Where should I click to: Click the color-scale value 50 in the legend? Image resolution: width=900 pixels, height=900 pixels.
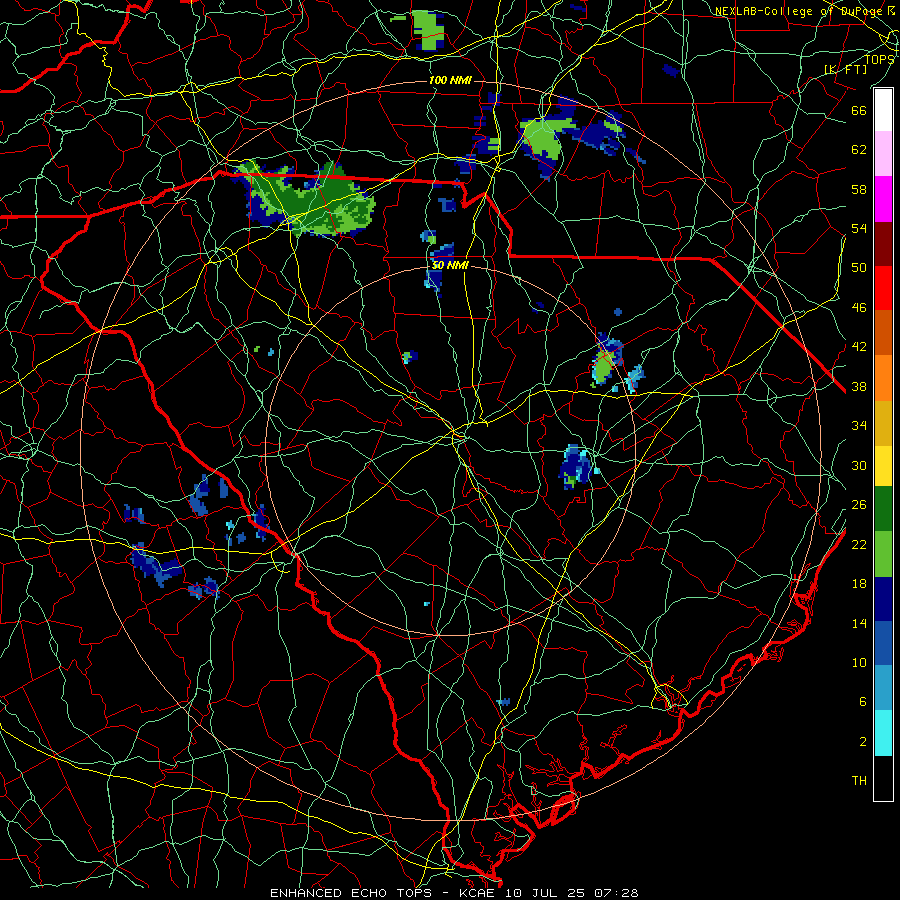pos(859,267)
